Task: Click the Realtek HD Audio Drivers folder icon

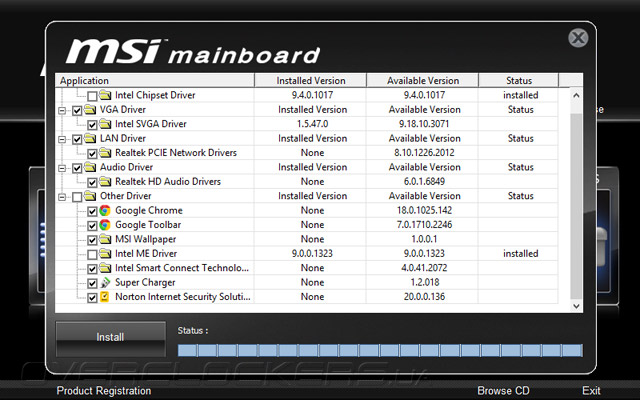Action: point(105,181)
